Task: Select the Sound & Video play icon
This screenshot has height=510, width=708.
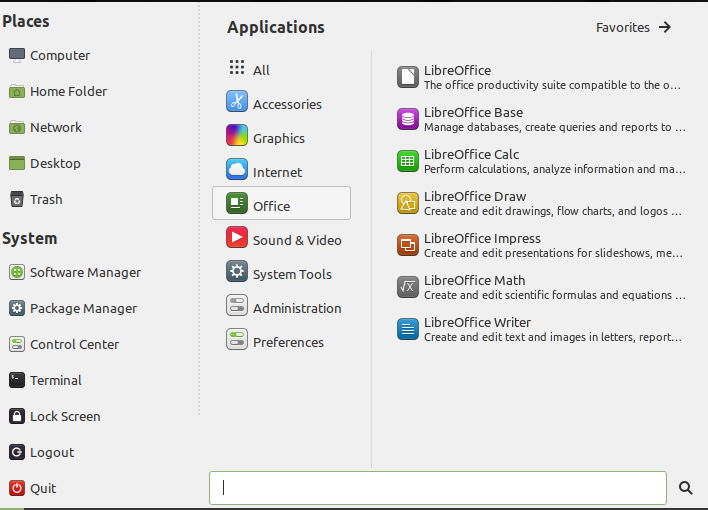Action: click(237, 238)
